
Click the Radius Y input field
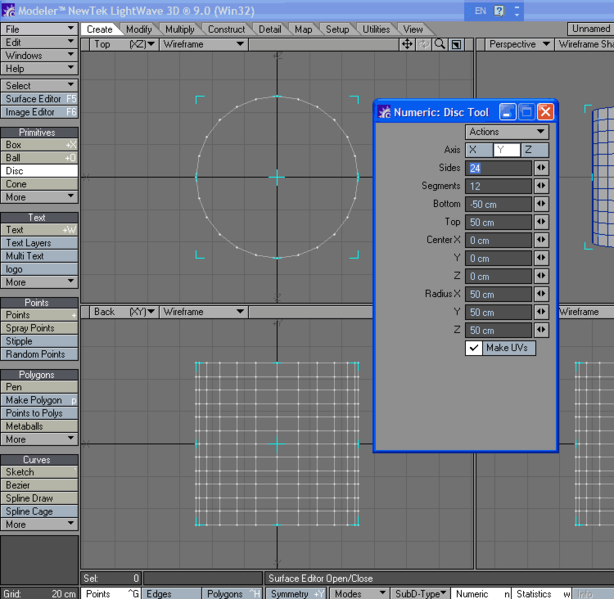pos(498,312)
